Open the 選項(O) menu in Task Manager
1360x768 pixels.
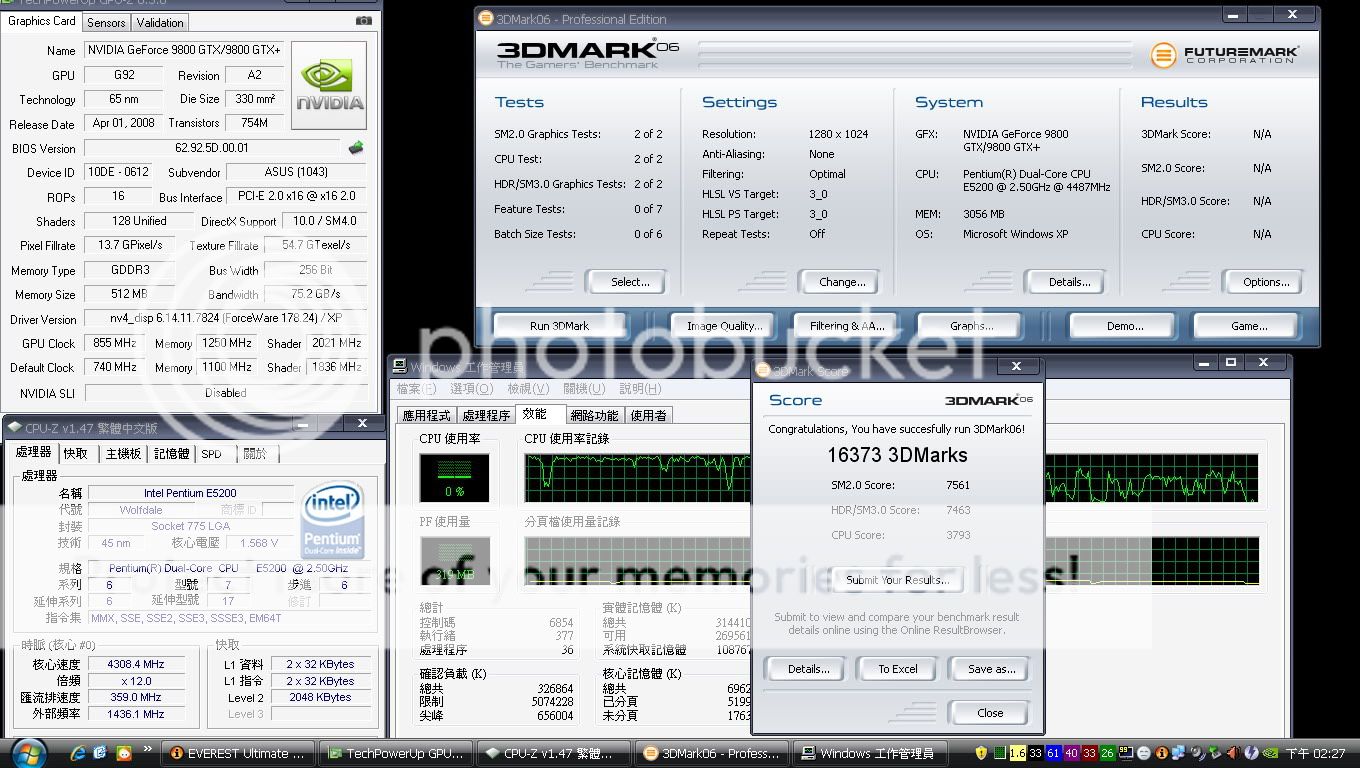(x=471, y=388)
